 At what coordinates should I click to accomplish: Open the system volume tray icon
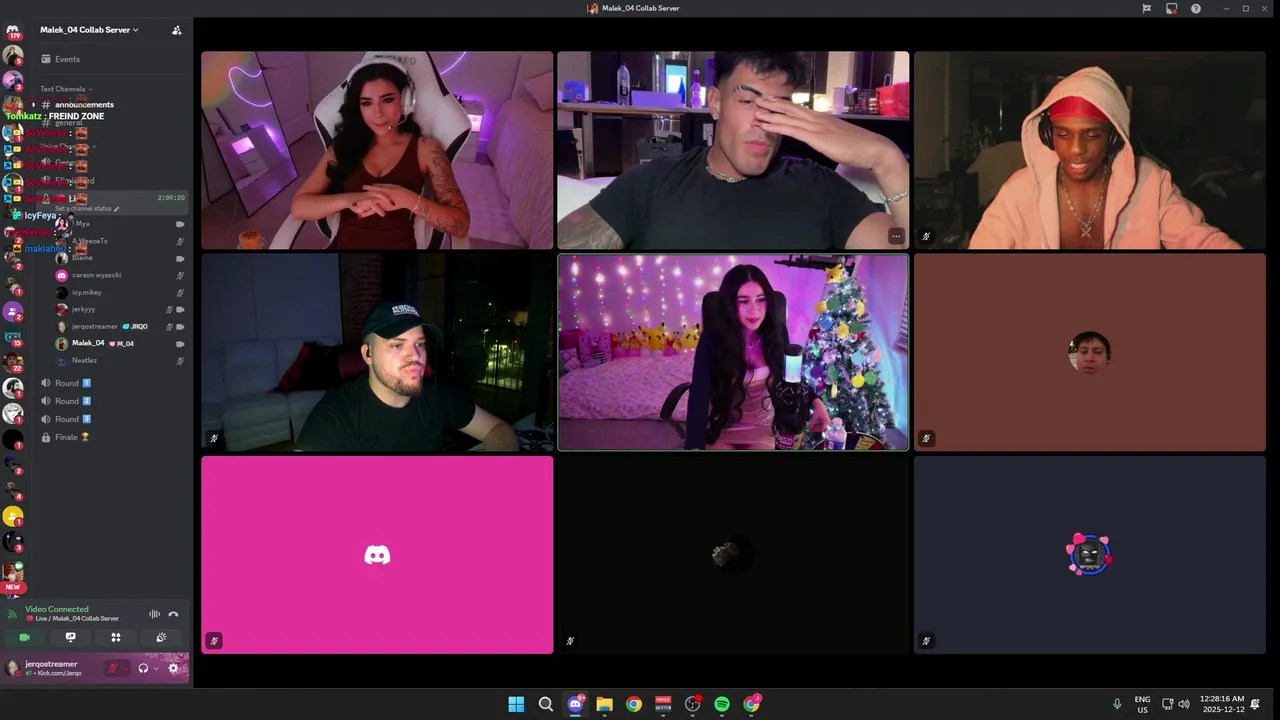[x=1184, y=704]
